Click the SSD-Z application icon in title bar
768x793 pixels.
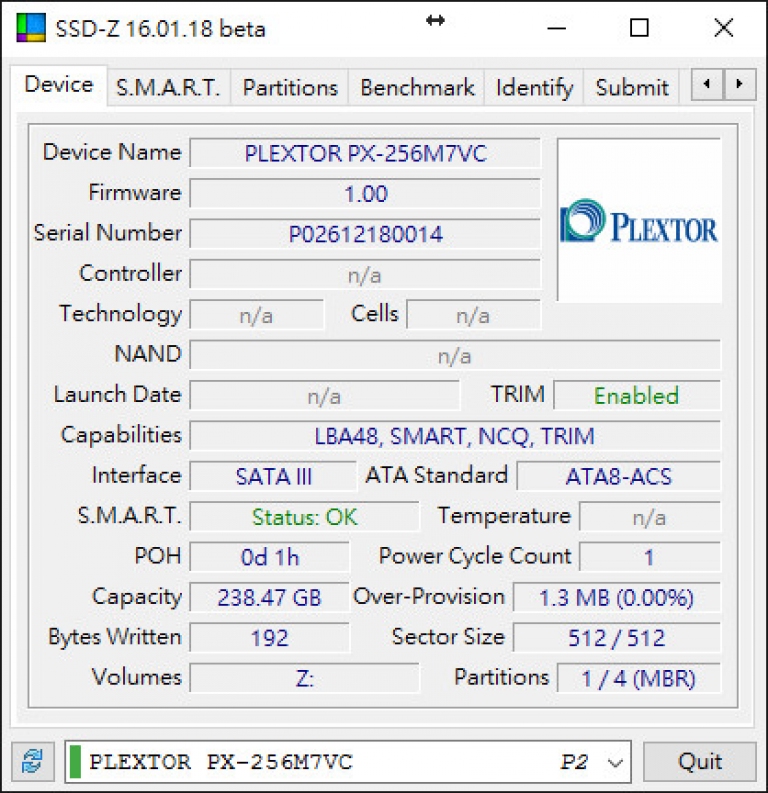pos(31,28)
